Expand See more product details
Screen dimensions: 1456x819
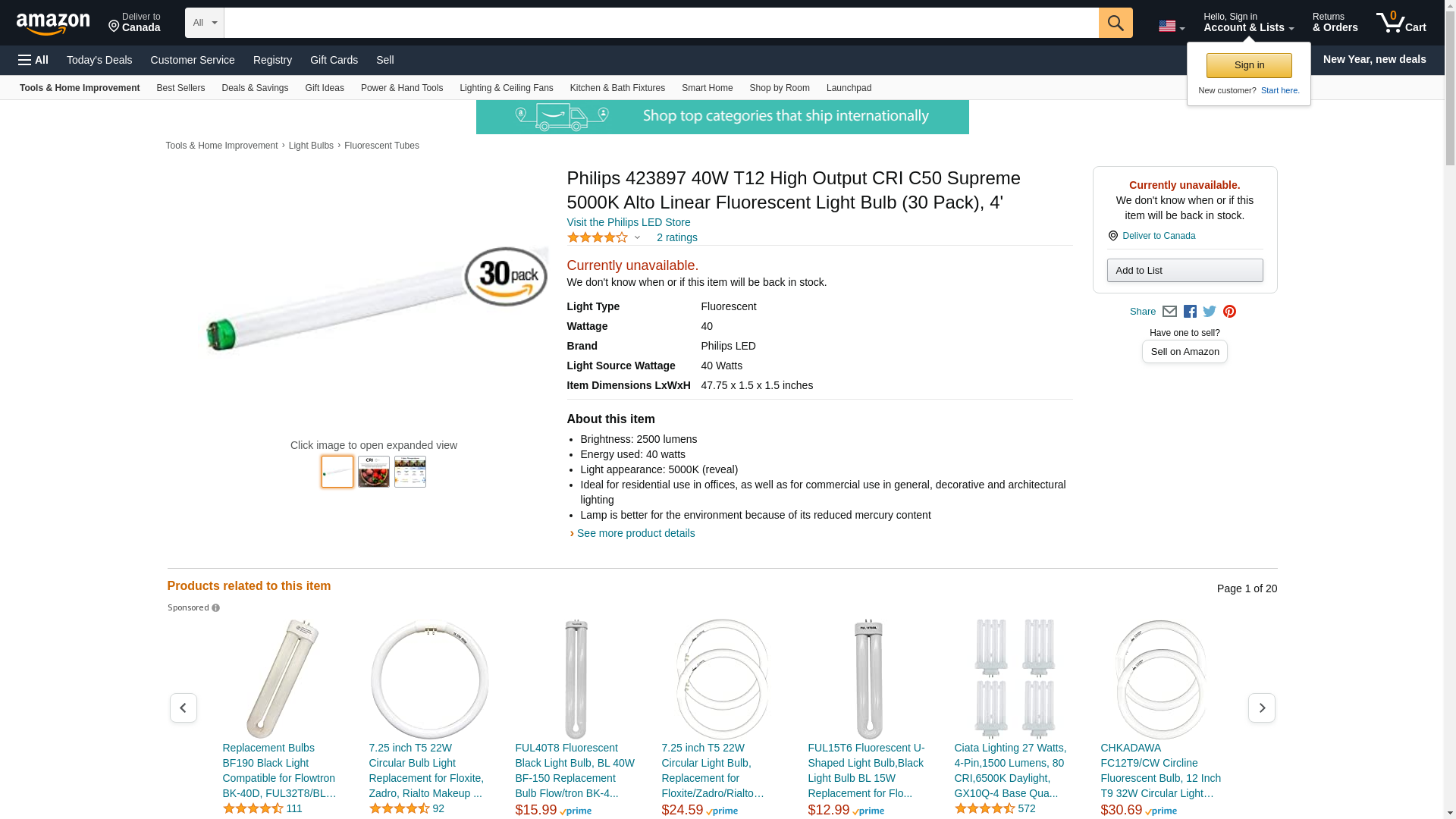(635, 533)
